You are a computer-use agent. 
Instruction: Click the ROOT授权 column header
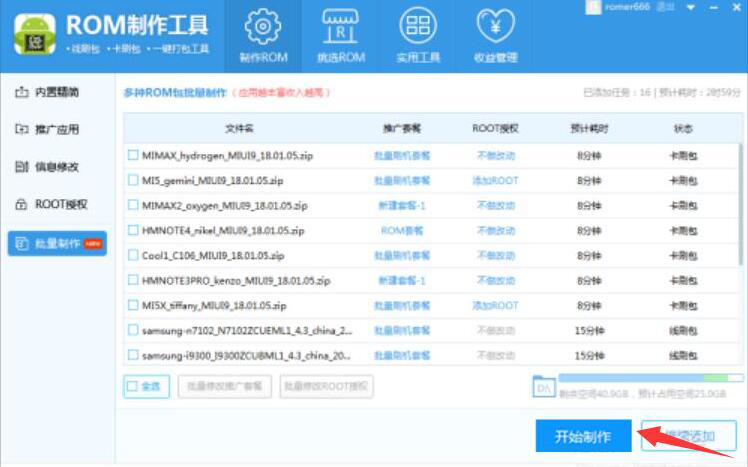point(495,129)
